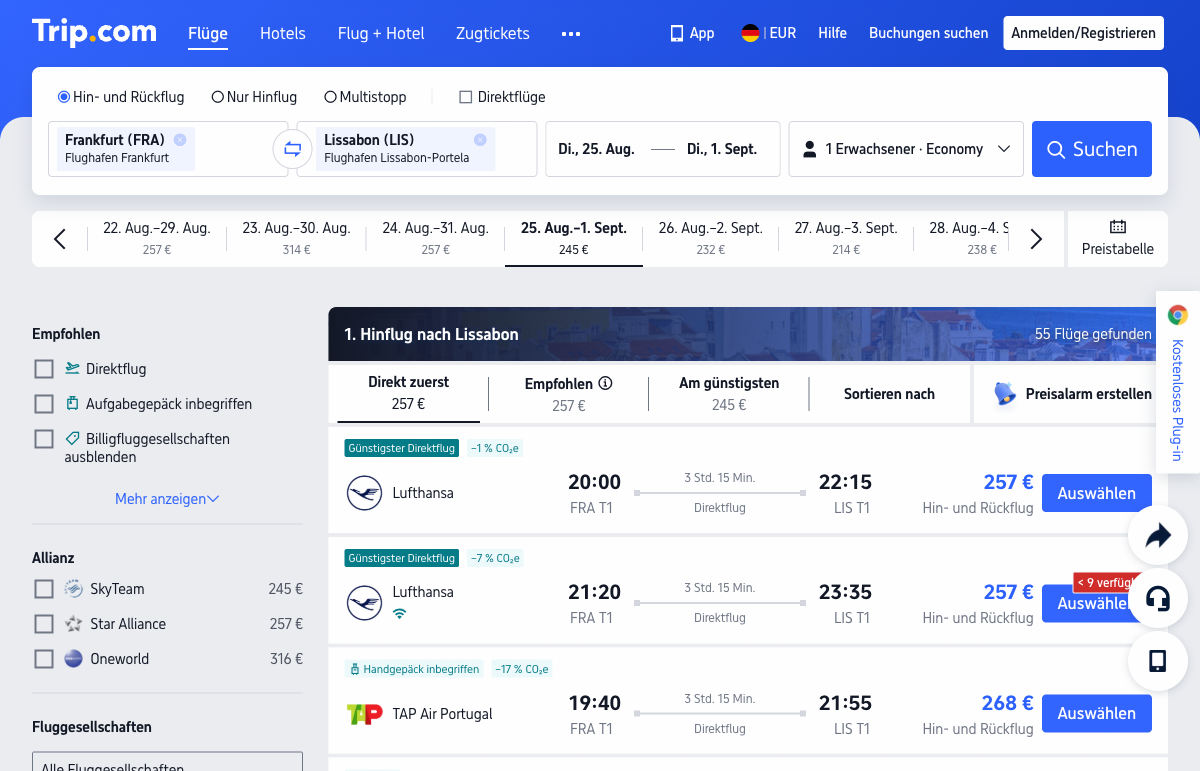Image resolution: width=1200 pixels, height=771 pixels.
Task: Pick the 26. Aug.–2. Sept. date option
Action: click(x=711, y=238)
